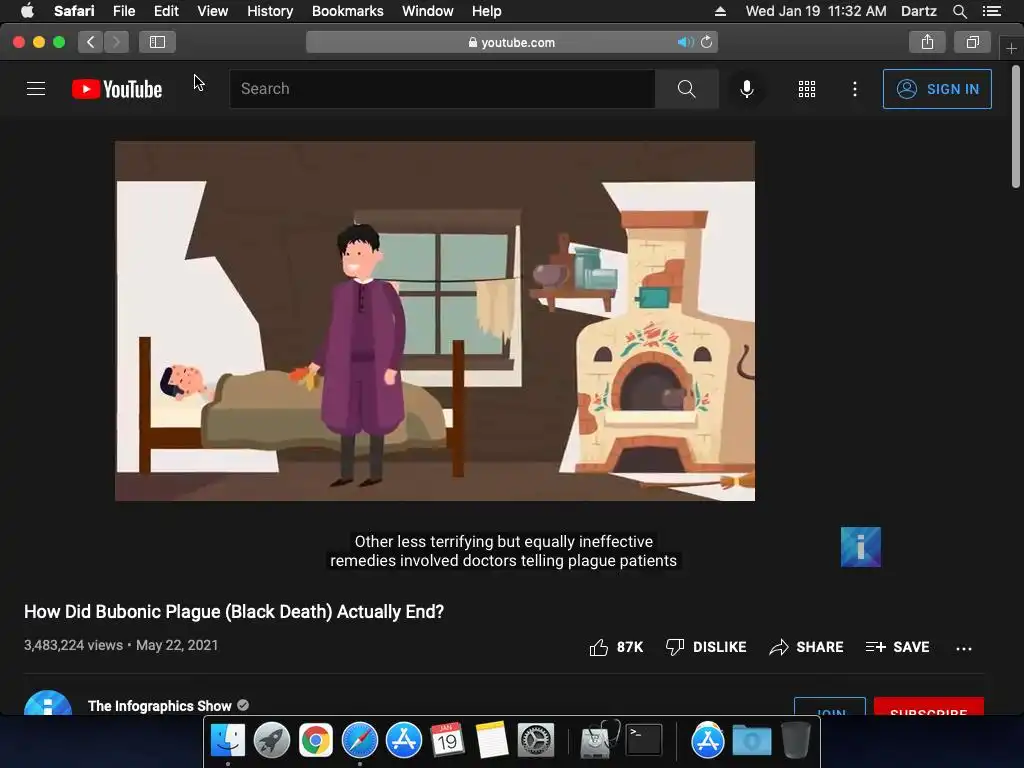1024x768 pixels.
Task: Open Calendar from the Dock
Action: [447, 741]
